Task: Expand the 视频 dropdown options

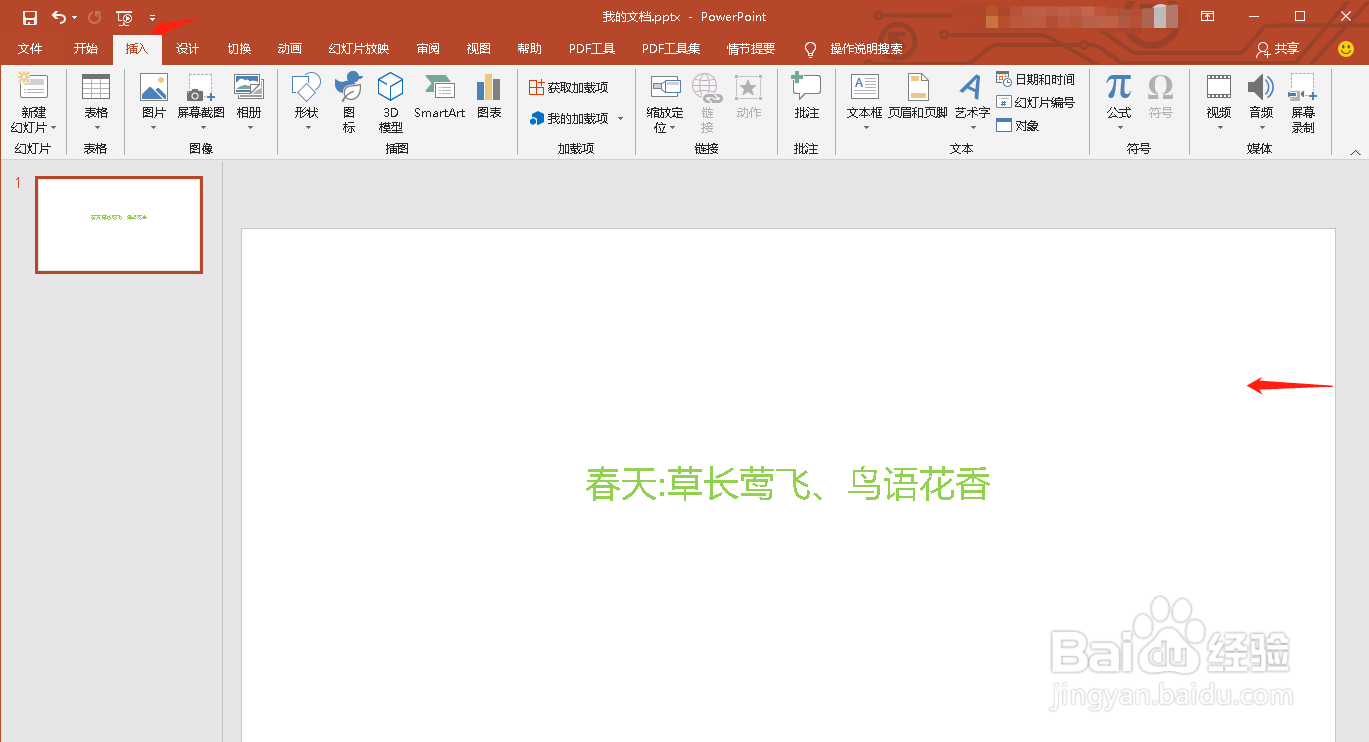Action: [1218, 125]
